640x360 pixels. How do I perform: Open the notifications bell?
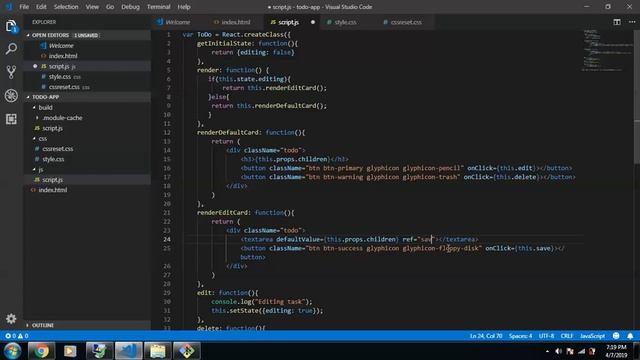[x=630, y=336]
